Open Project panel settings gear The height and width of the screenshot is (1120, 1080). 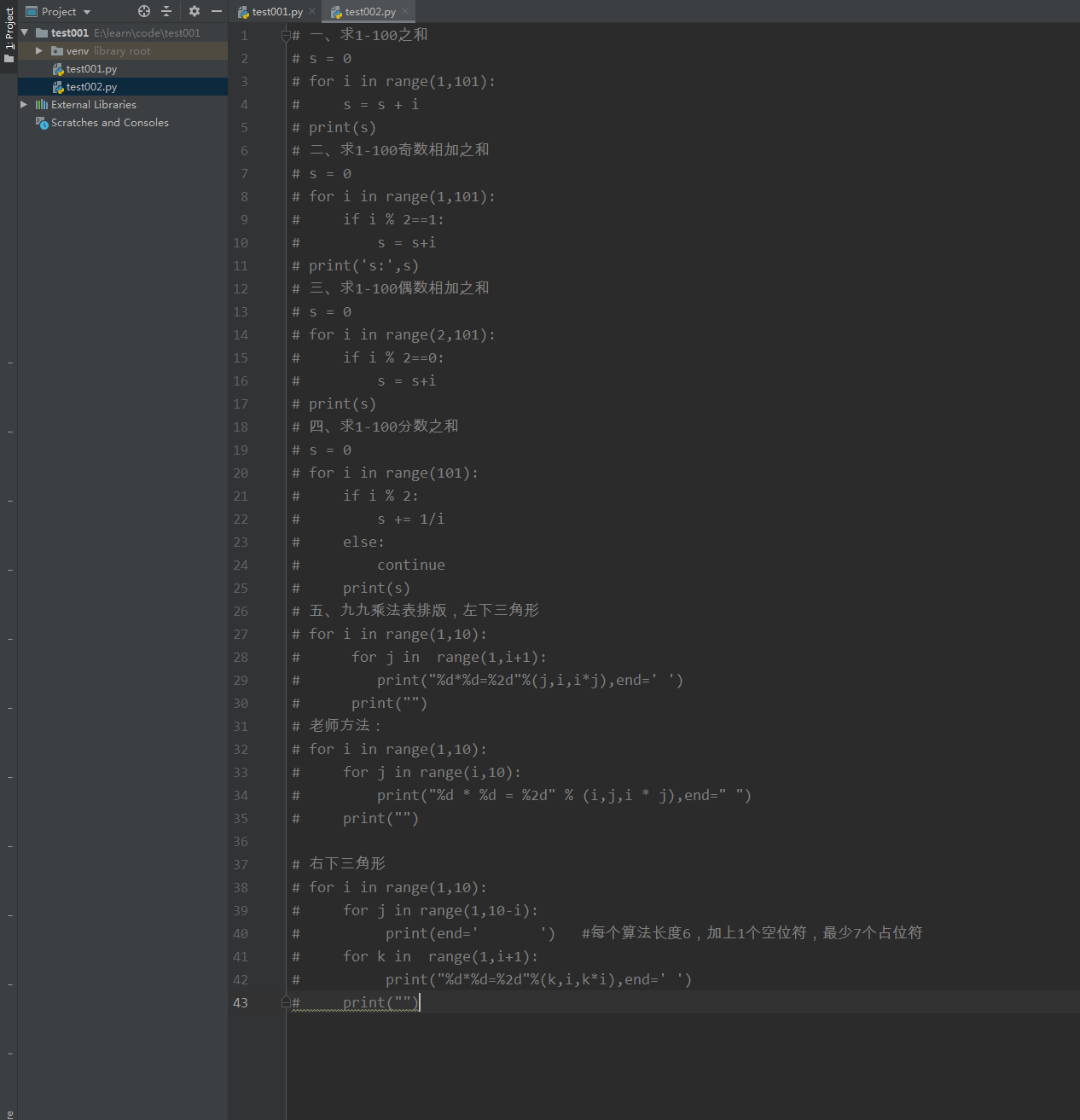195,11
